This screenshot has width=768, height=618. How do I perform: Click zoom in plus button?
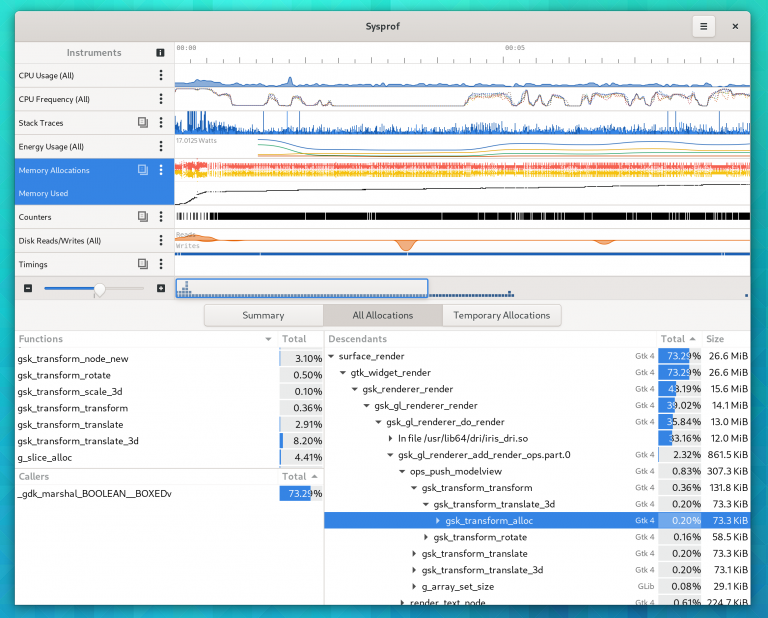pyautogui.click(x=160, y=289)
